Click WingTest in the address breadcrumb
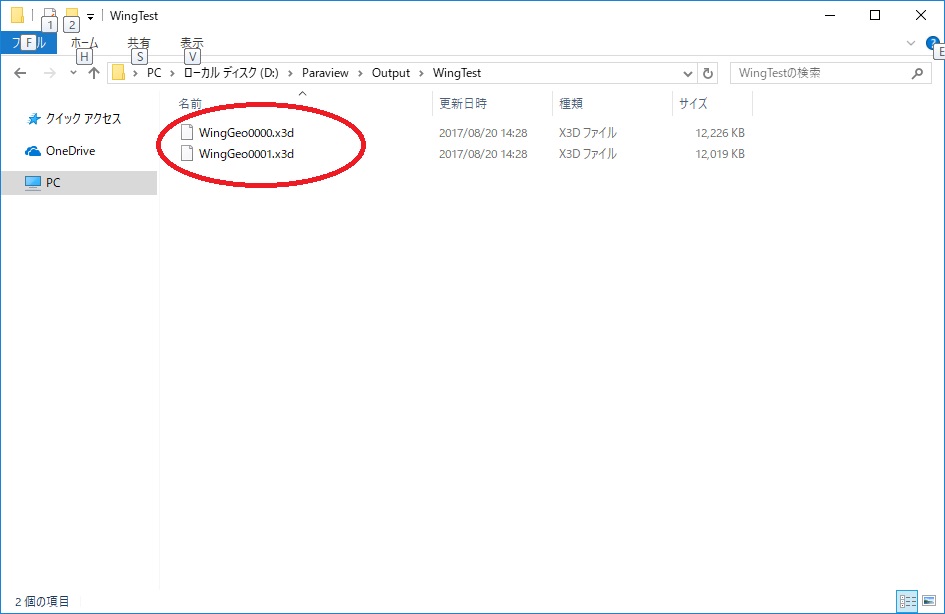Image resolution: width=945 pixels, height=614 pixels. (457, 73)
